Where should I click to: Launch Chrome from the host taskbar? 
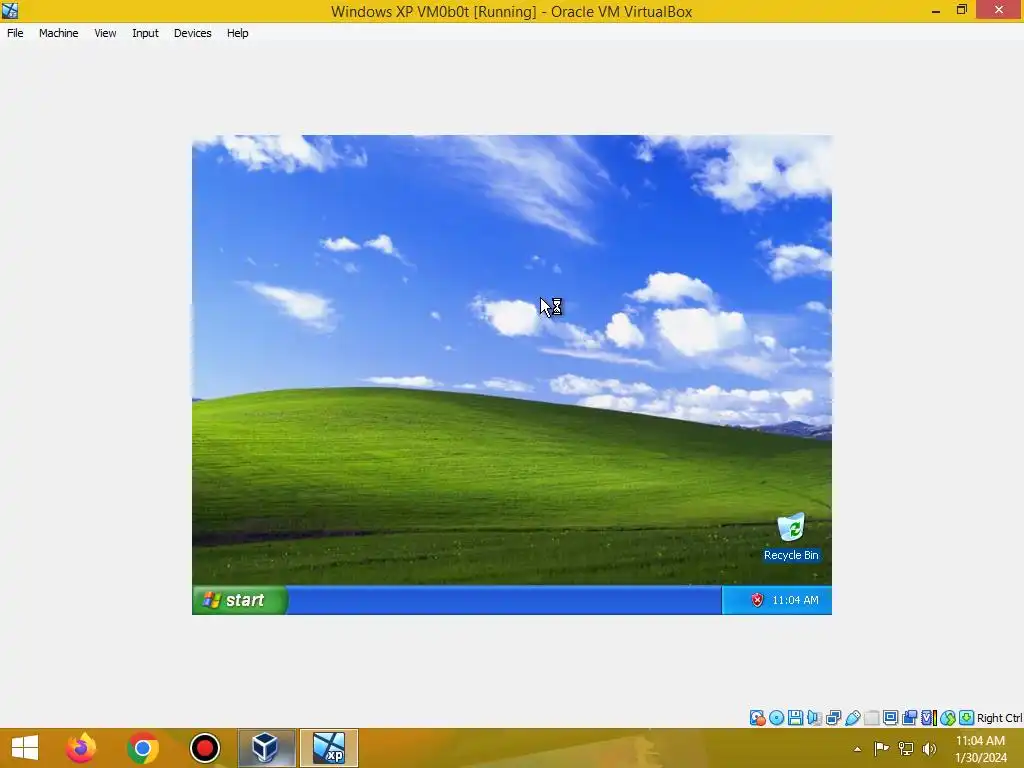pos(143,748)
